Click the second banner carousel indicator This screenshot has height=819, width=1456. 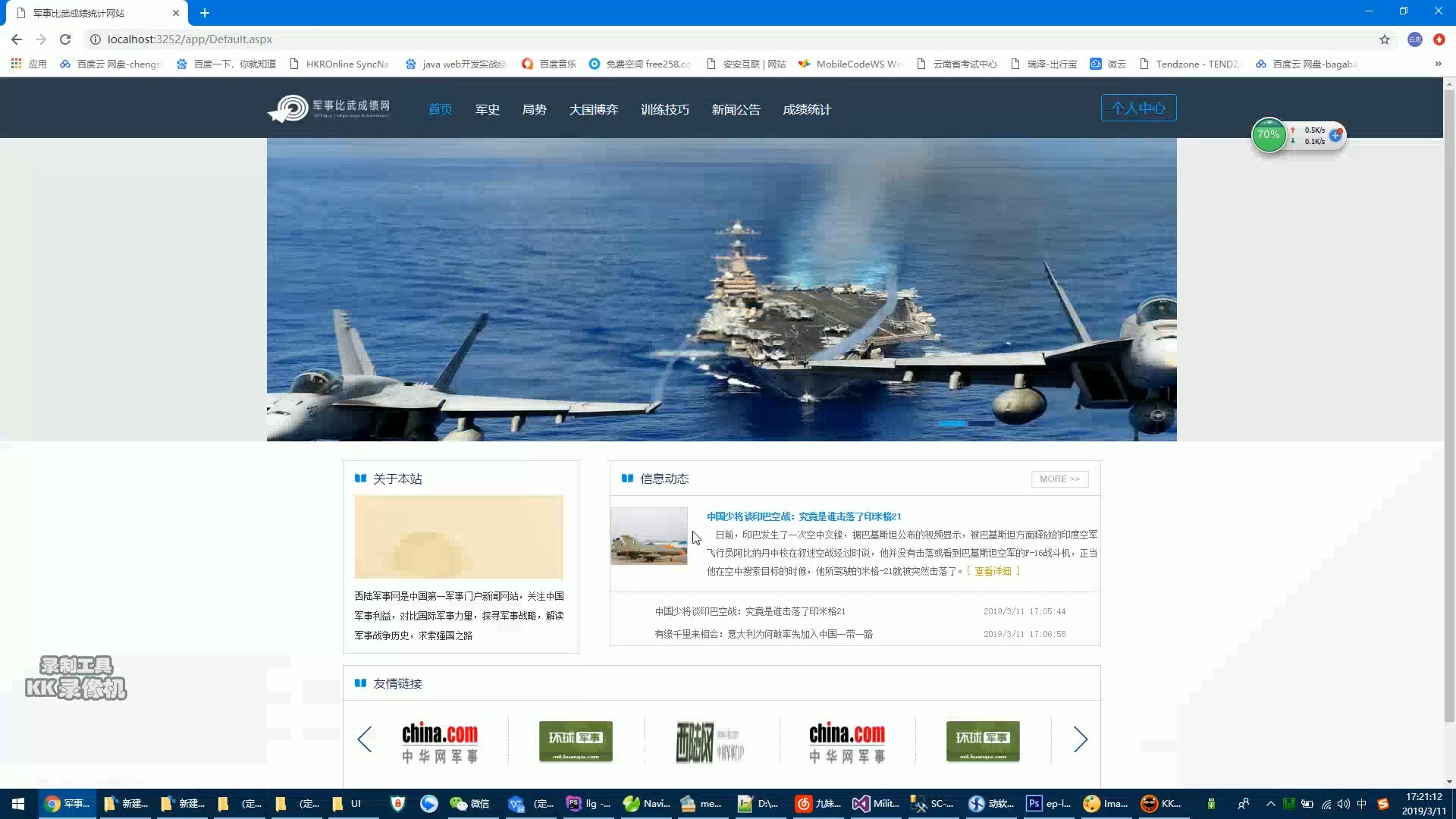[x=981, y=423]
